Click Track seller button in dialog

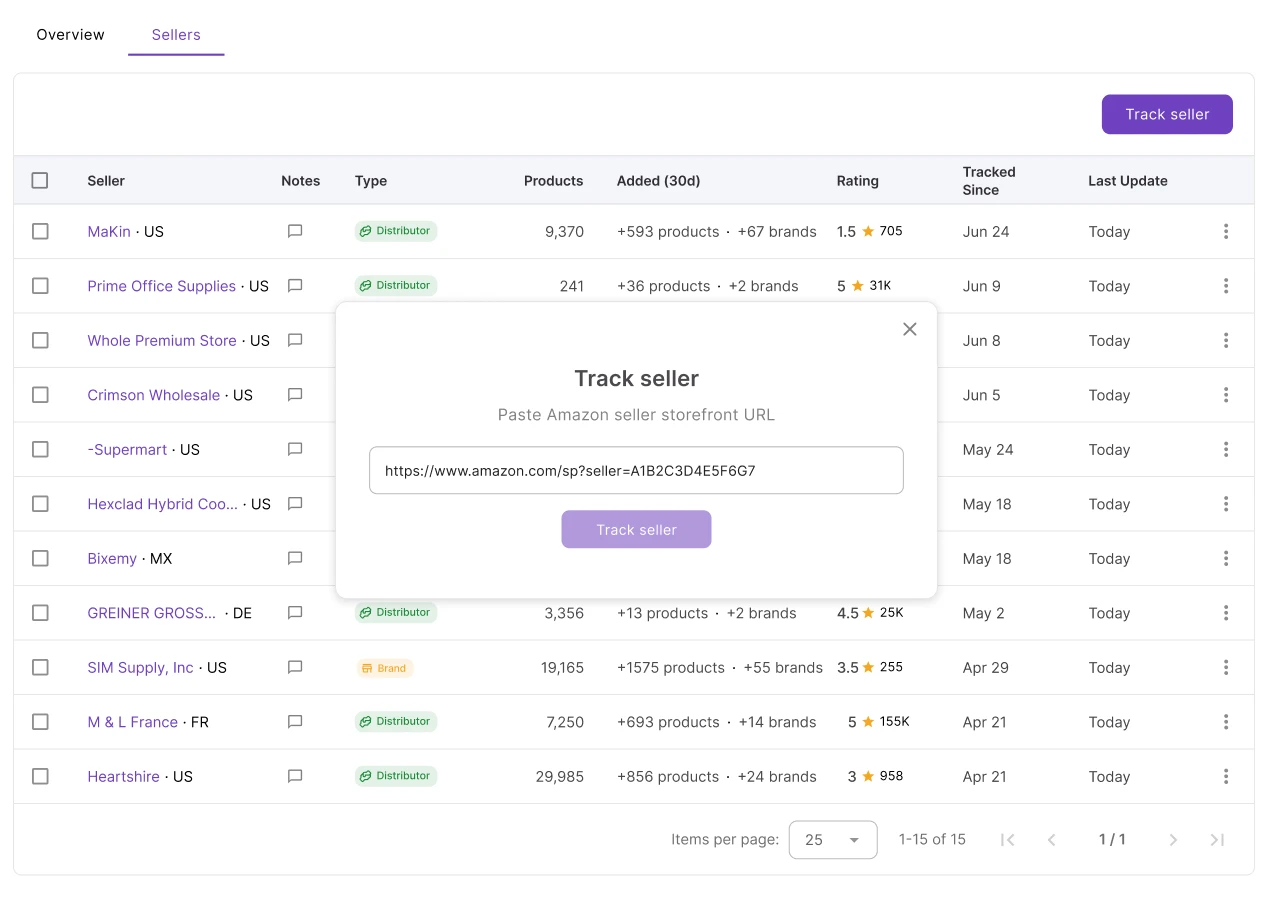pos(636,530)
